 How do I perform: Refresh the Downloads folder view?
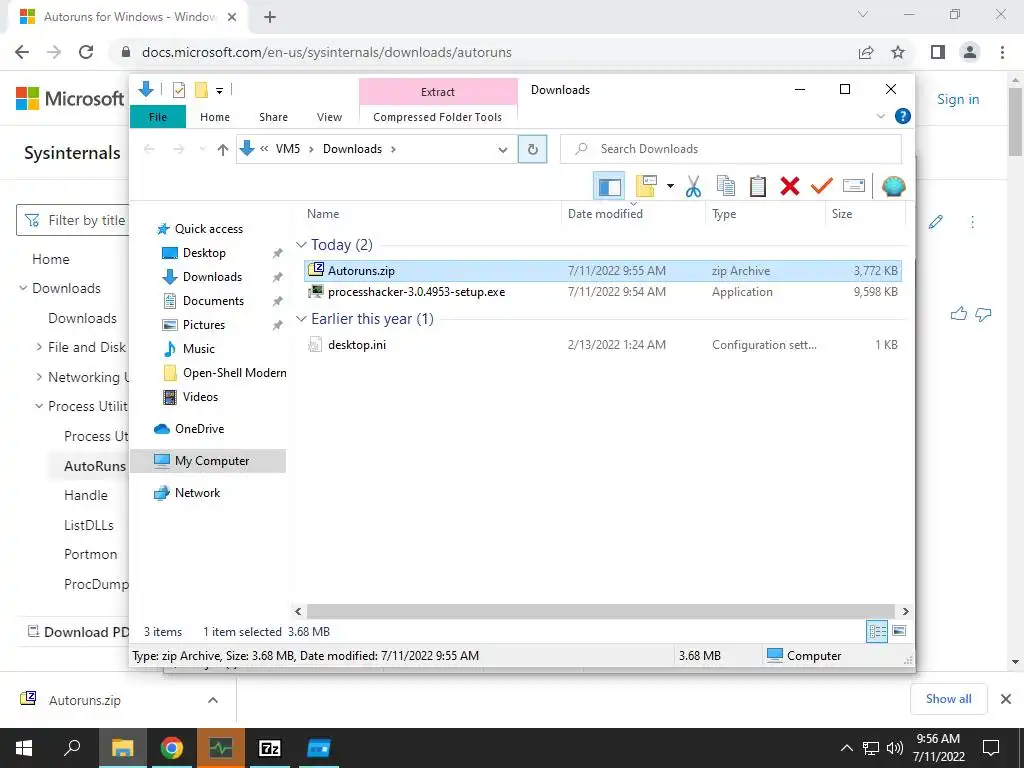coord(532,150)
